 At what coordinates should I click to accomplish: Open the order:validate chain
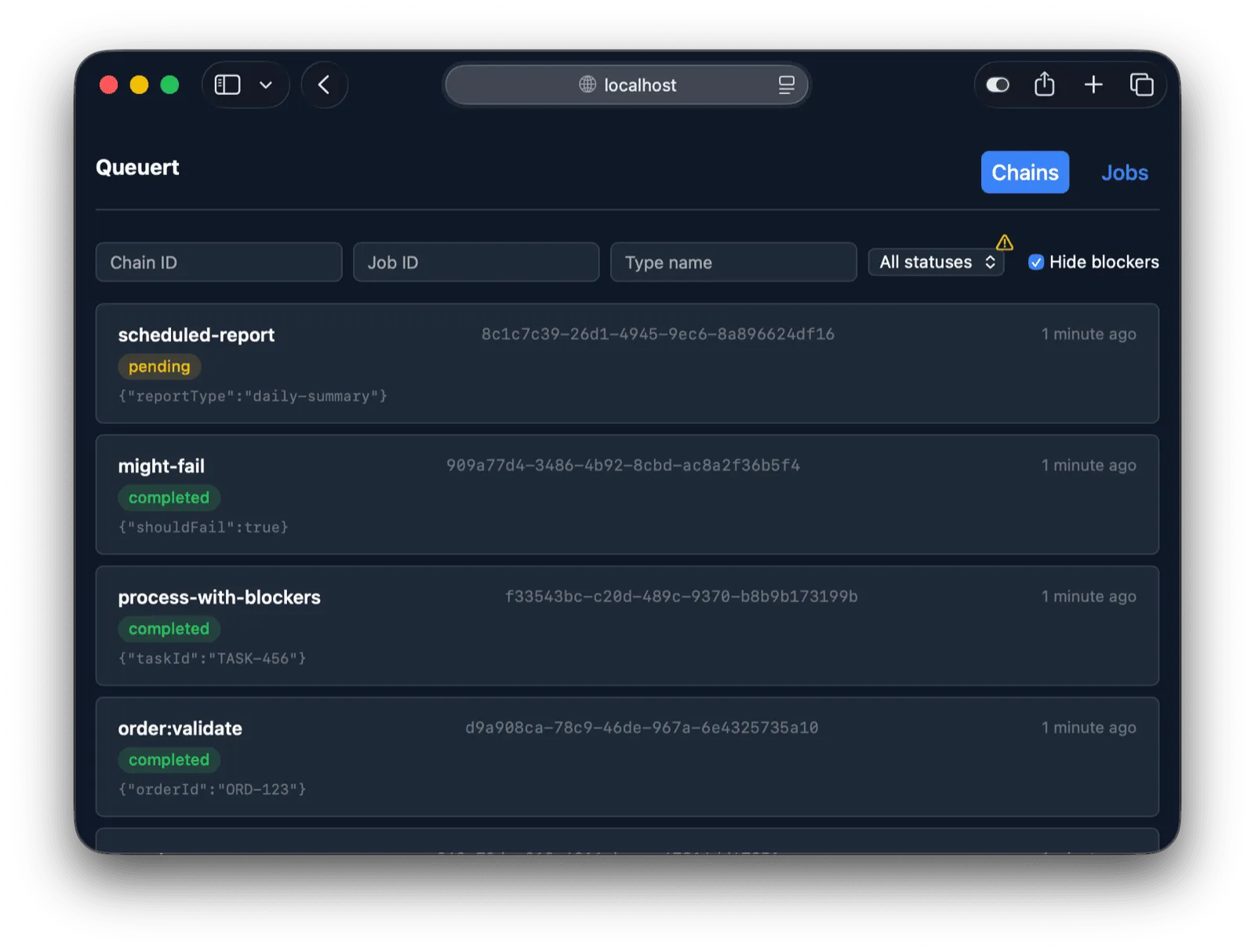click(627, 756)
